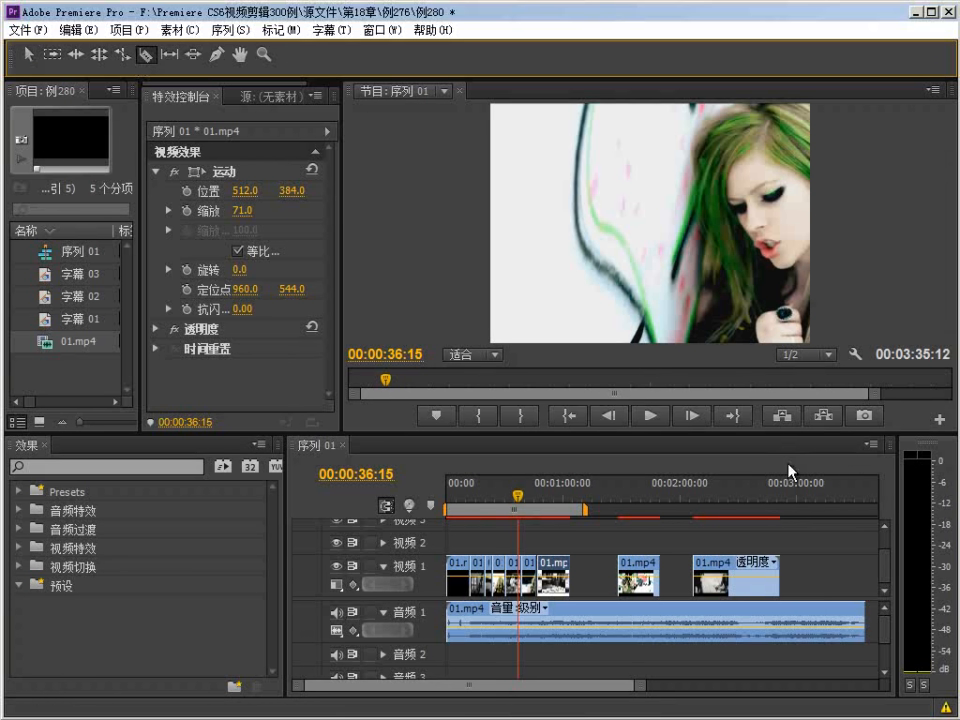
Task: Click the Add Marker button in program monitor
Action: (x=436, y=416)
